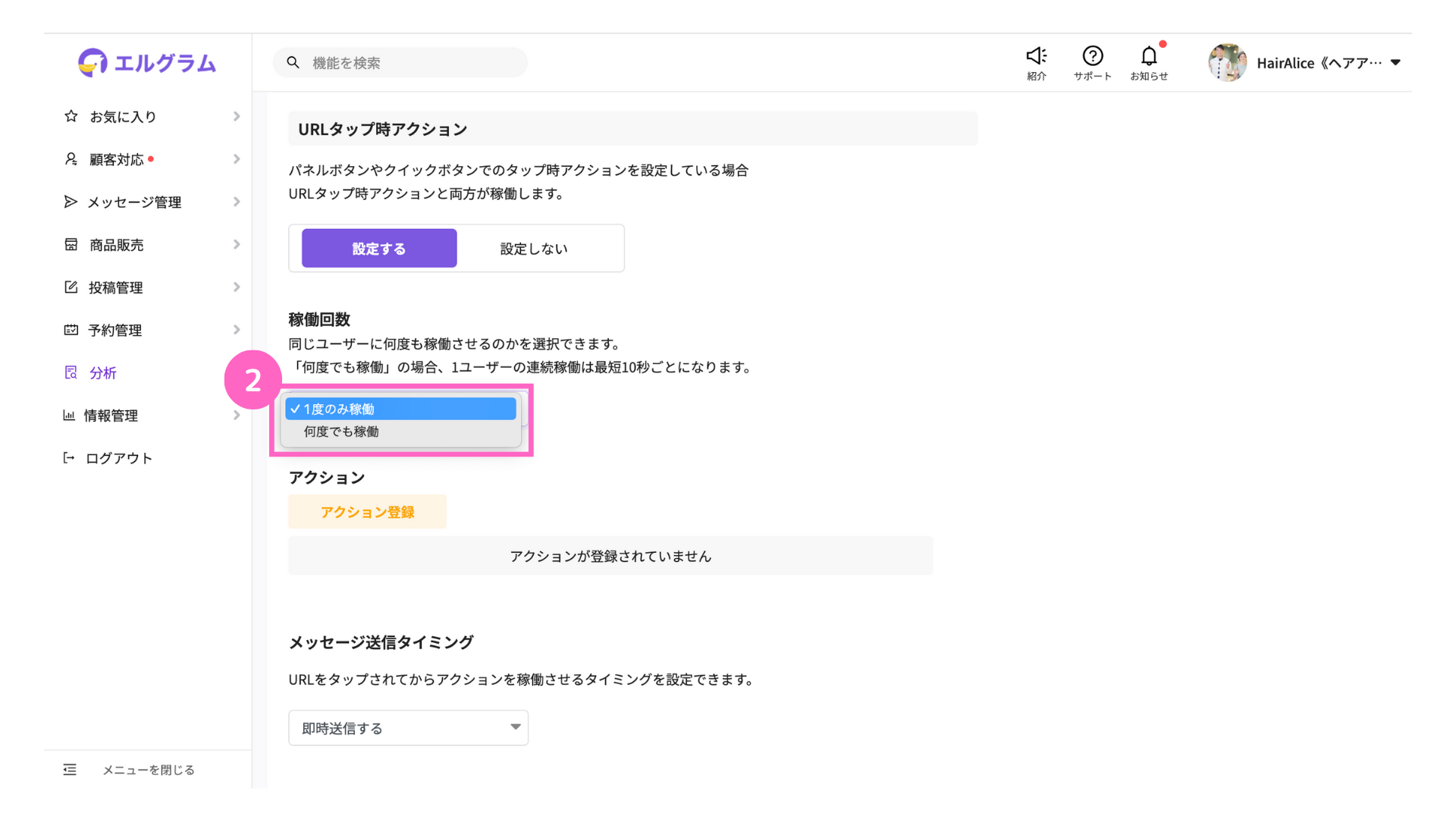The height and width of the screenshot is (819, 1456).
Task: Expand the account name dropdown arrow
Action: pyautogui.click(x=1395, y=63)
